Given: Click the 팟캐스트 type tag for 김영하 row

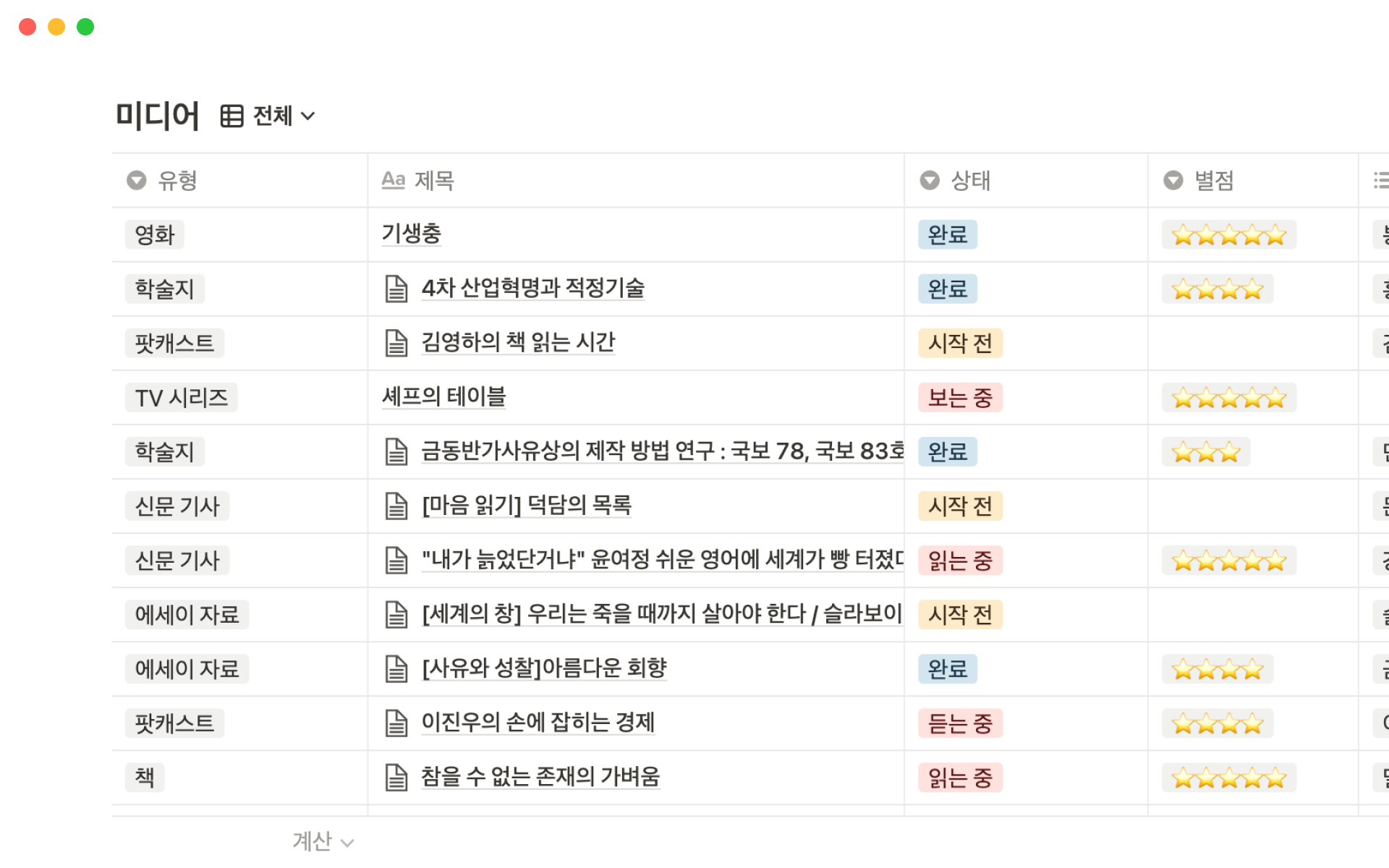Looking at the screenshot, I should [174, 343].
